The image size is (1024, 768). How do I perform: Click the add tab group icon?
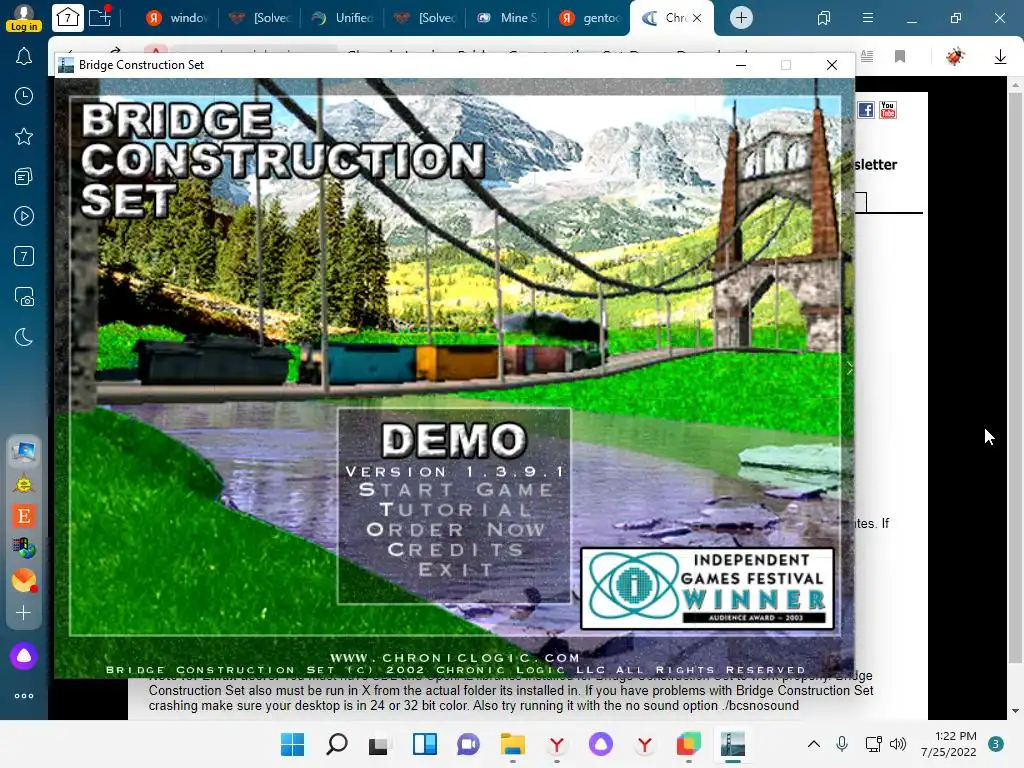click(x=100, y=17)
